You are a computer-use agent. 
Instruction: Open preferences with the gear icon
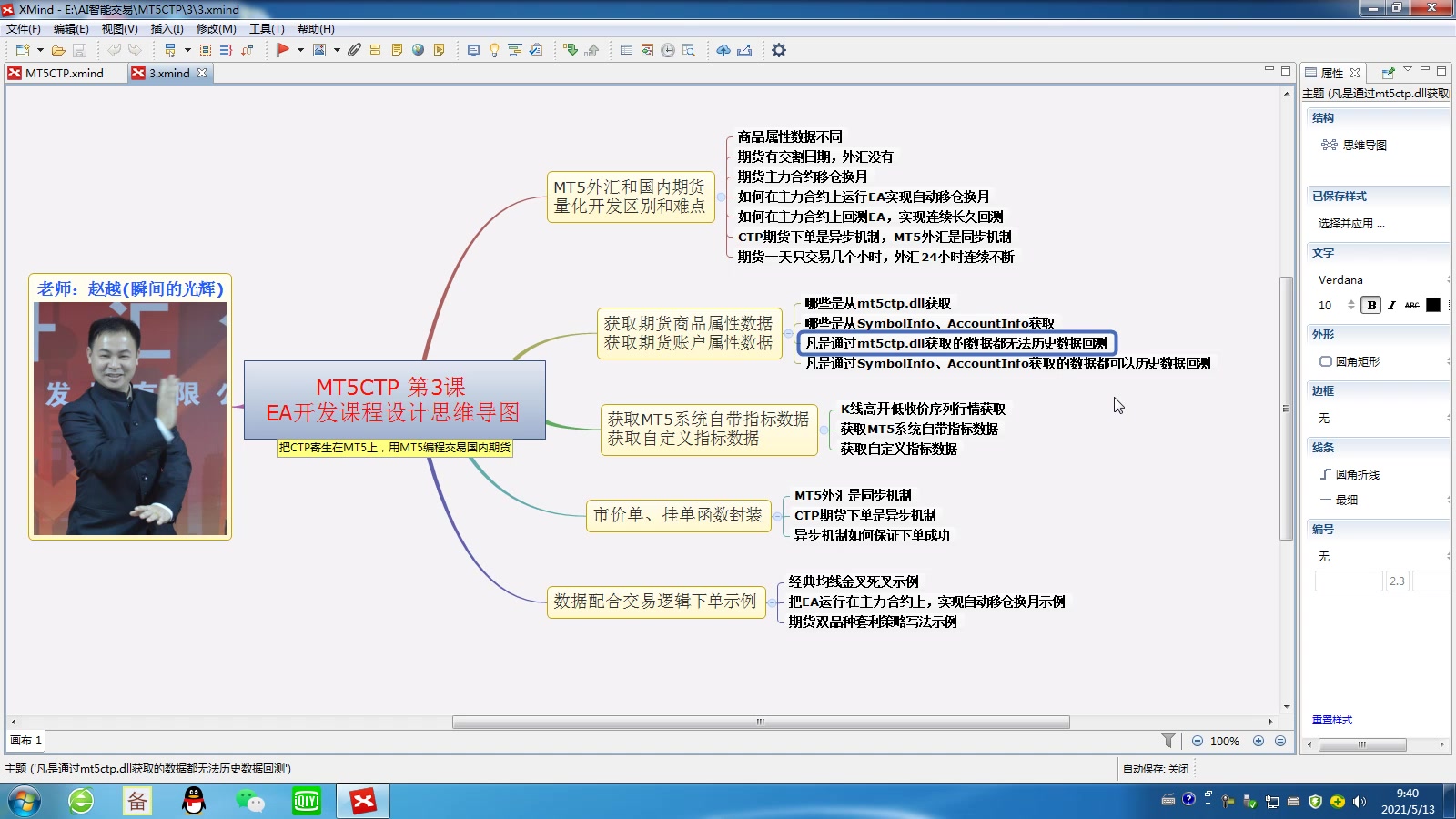779,50
